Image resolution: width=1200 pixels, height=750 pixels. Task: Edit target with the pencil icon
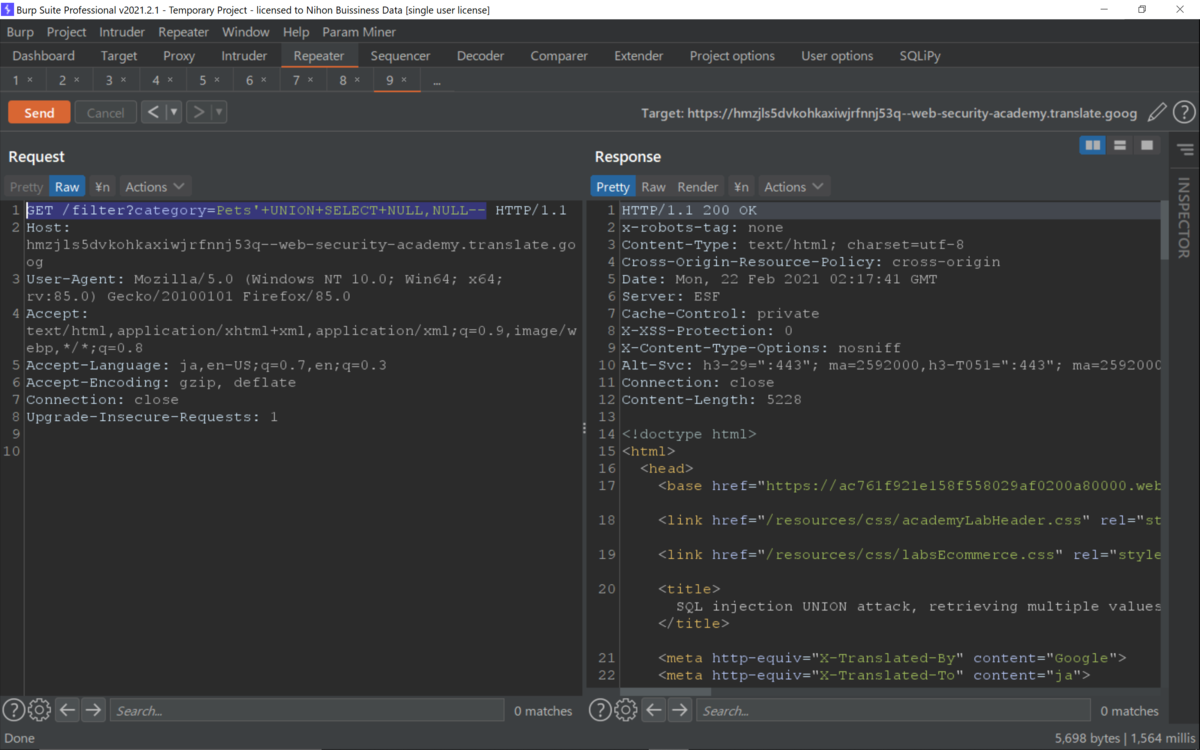coord(1156,113)
